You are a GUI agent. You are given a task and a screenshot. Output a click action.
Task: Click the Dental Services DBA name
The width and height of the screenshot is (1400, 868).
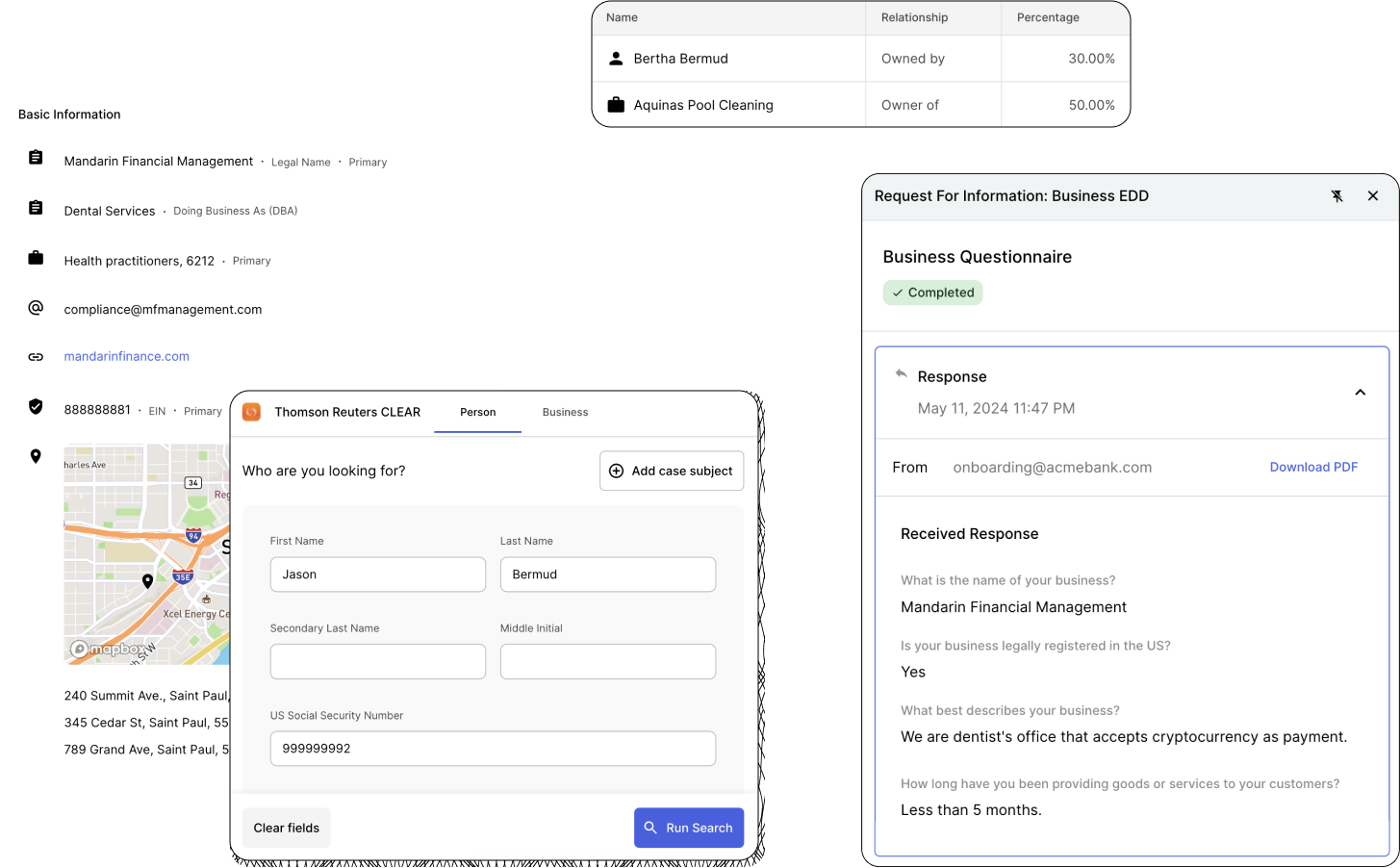coord(110,211)
